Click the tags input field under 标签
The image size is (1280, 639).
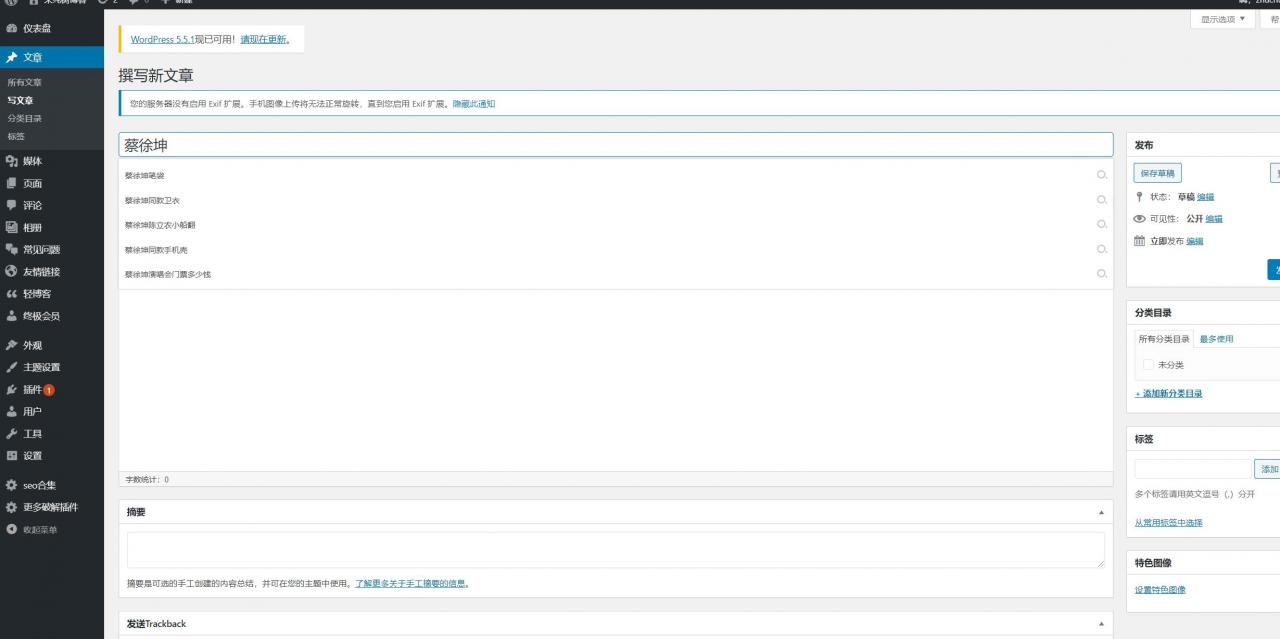click(1192, 469)
